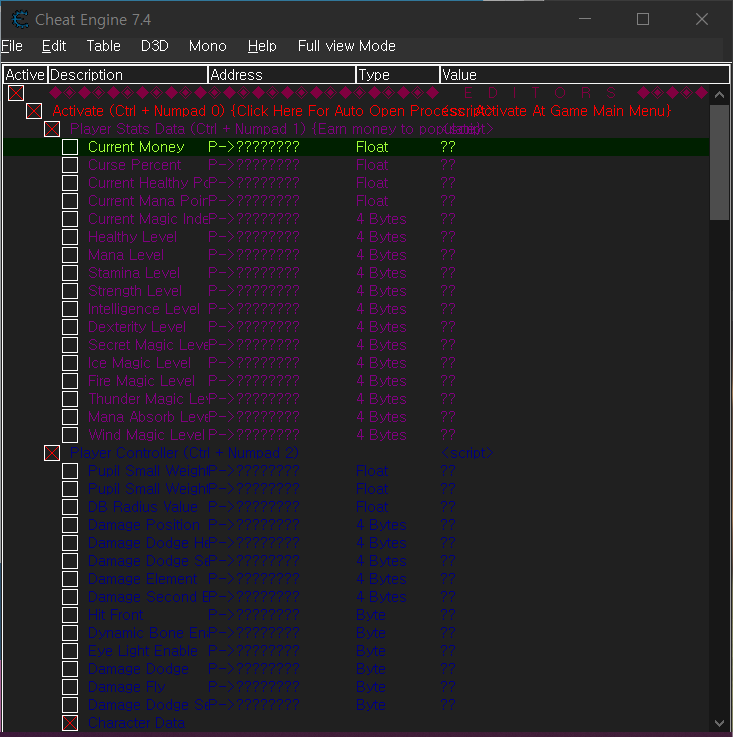Check the Healthy Level box
The image size is (733, 737).
tap(70, 237)
